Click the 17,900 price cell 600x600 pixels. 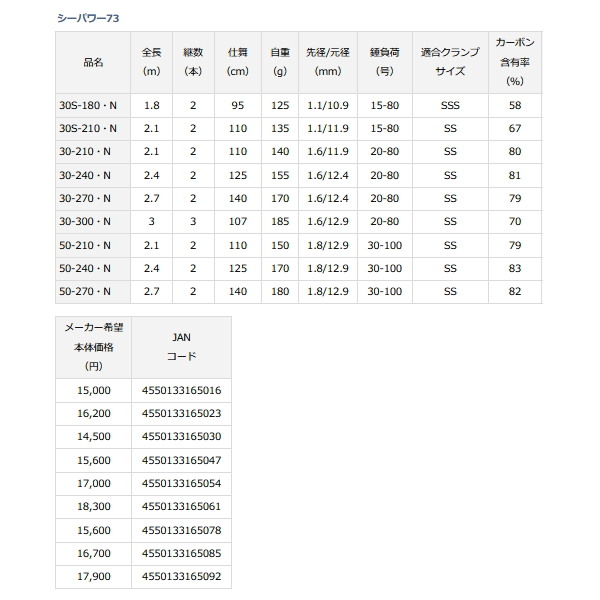coord(94,577)
